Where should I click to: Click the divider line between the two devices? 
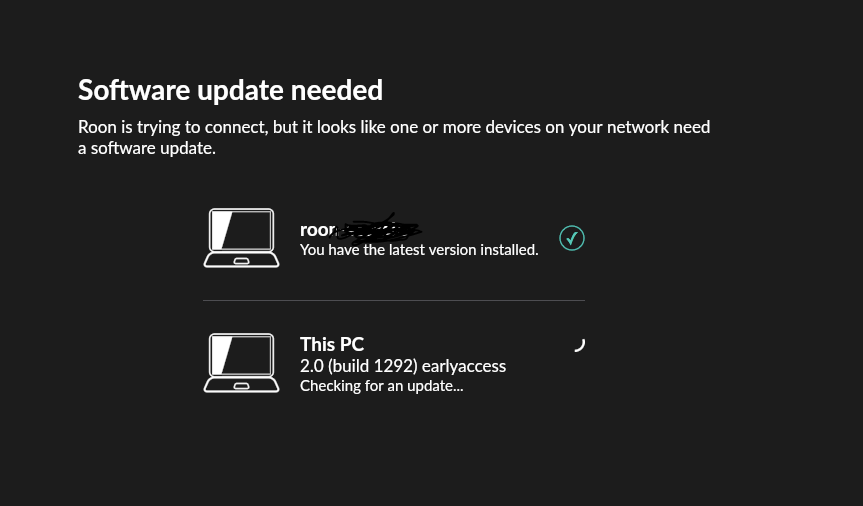(394, 300)
